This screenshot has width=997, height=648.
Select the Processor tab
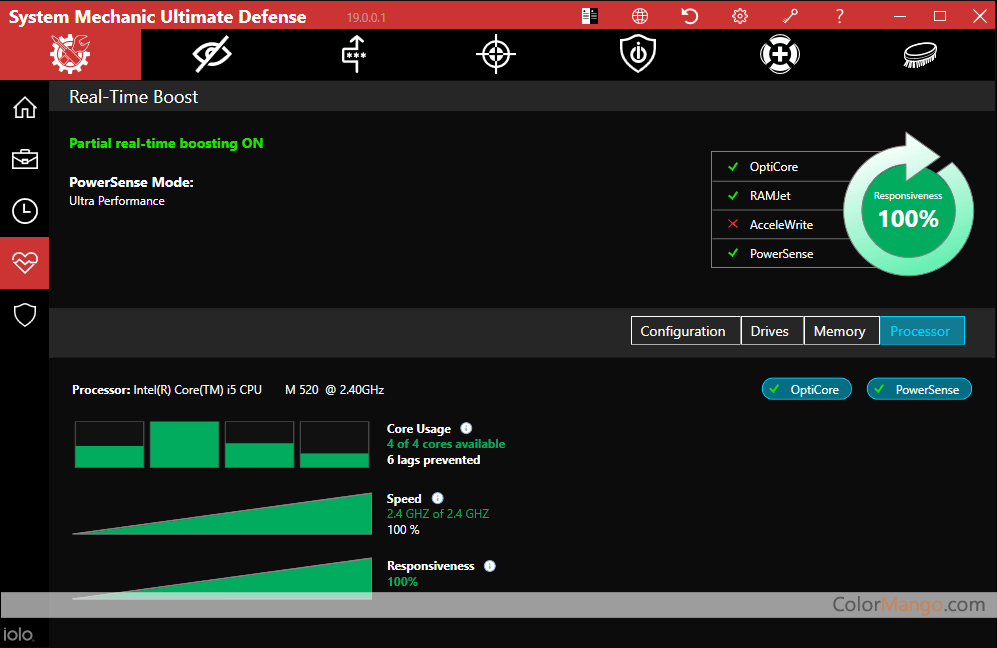[x=922, y=331]
